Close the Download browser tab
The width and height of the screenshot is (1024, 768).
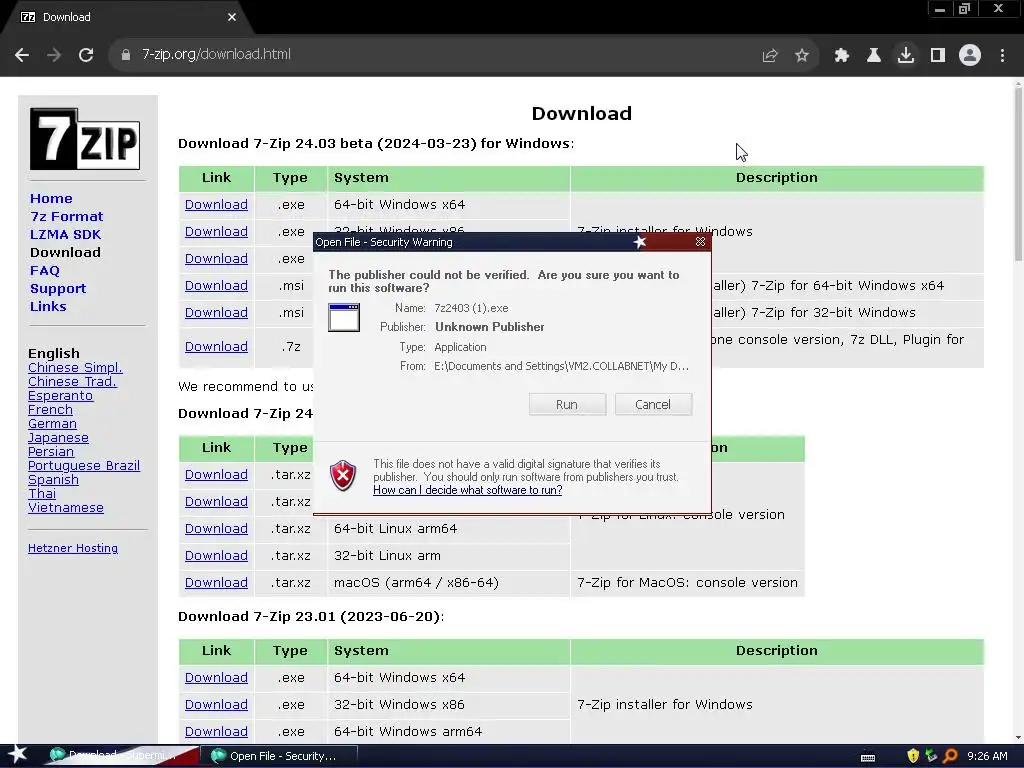pyautogui.click(x=232, y=17)
